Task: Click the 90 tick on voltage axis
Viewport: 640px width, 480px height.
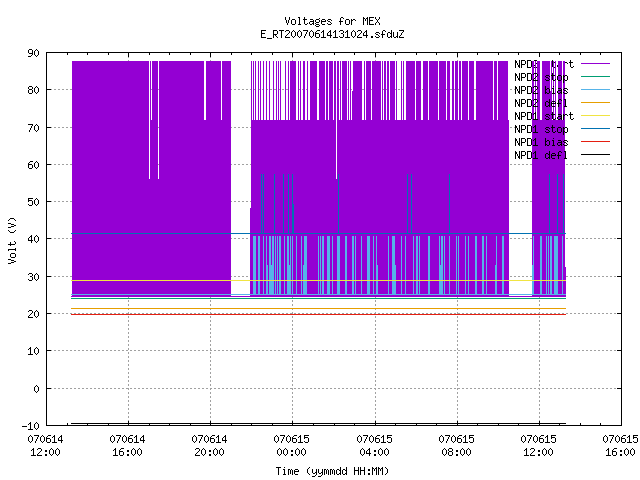Action: click(x=34, y=53)
